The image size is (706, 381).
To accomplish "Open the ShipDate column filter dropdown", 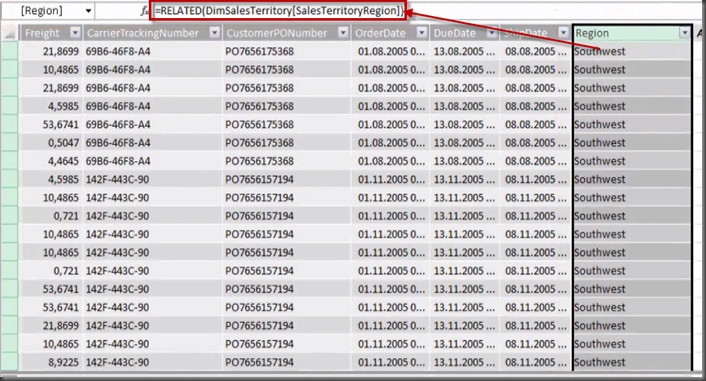I will click(563, 32).
